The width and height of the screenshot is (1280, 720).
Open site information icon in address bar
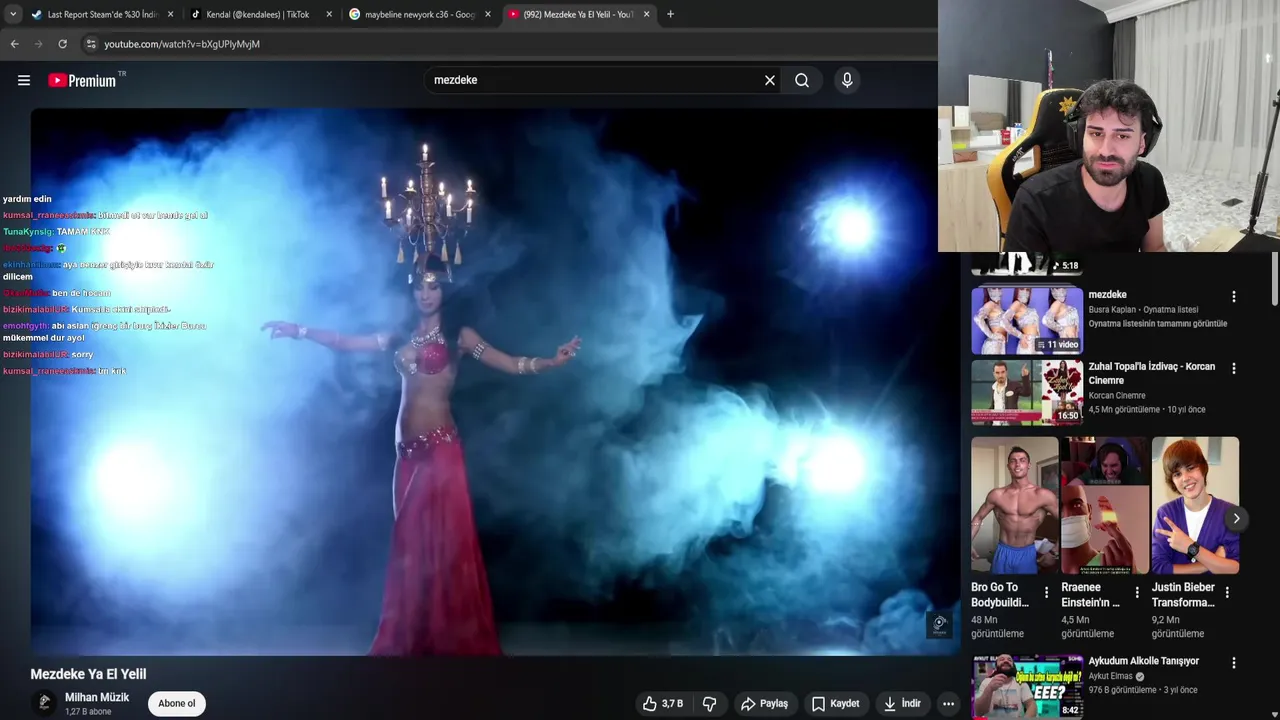click(91, 44)
